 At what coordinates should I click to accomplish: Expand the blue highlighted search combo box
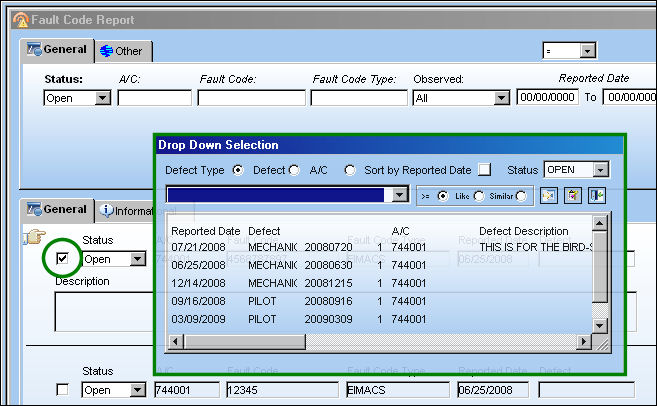(400, 194)
